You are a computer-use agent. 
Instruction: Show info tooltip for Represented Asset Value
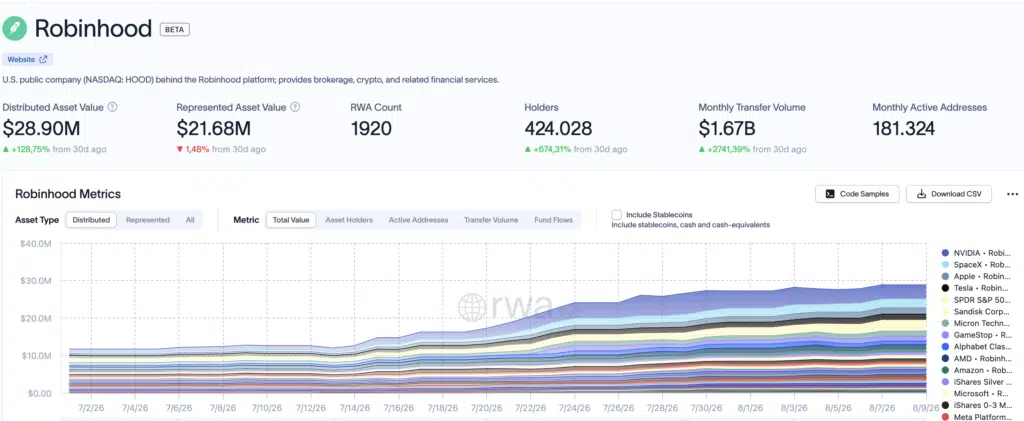[x=295, y=107]
